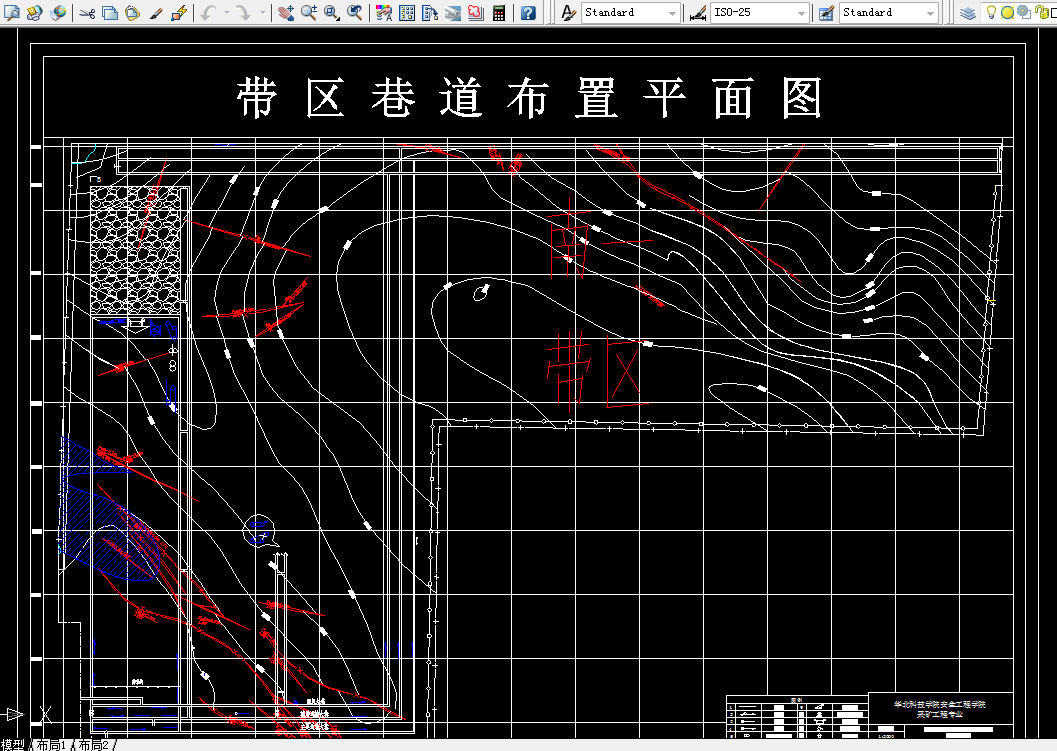Switch to the 布局2 layout tab
Image resolution: width=1057 pixels, height=751 pixels.
click(x=94, y=745)
